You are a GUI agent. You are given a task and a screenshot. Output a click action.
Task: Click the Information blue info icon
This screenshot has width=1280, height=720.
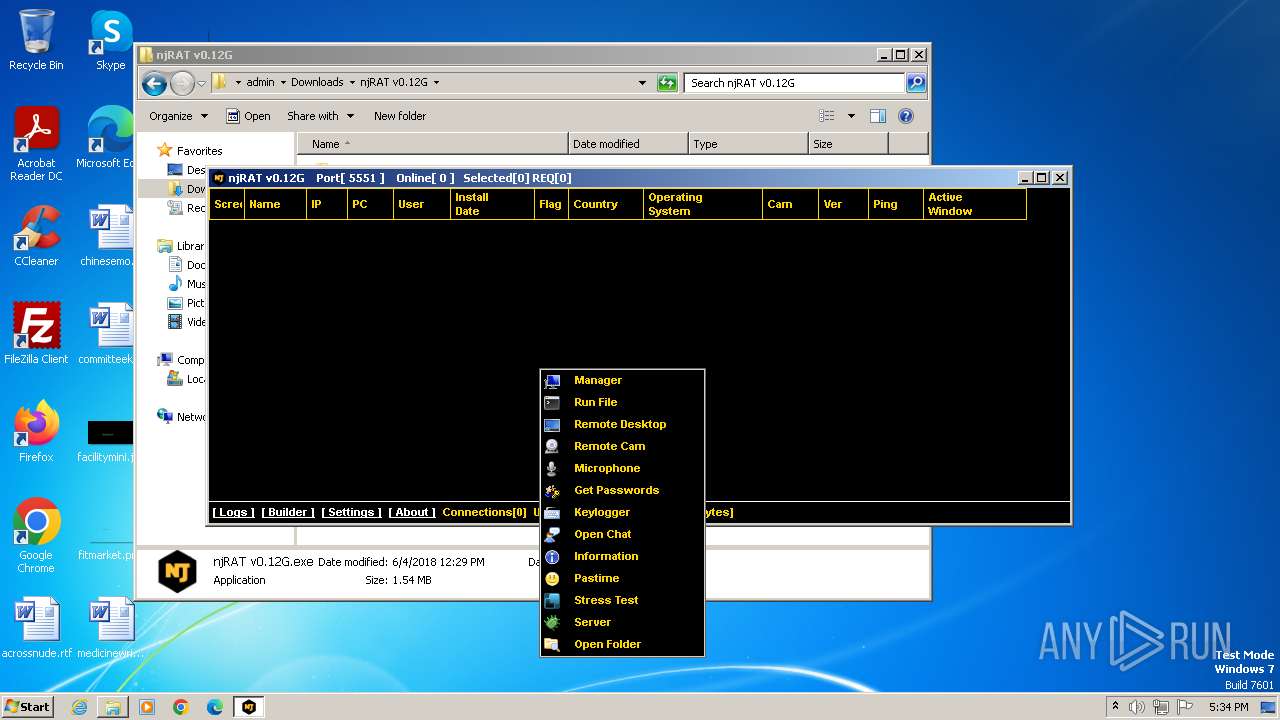(x=552, y=556)
